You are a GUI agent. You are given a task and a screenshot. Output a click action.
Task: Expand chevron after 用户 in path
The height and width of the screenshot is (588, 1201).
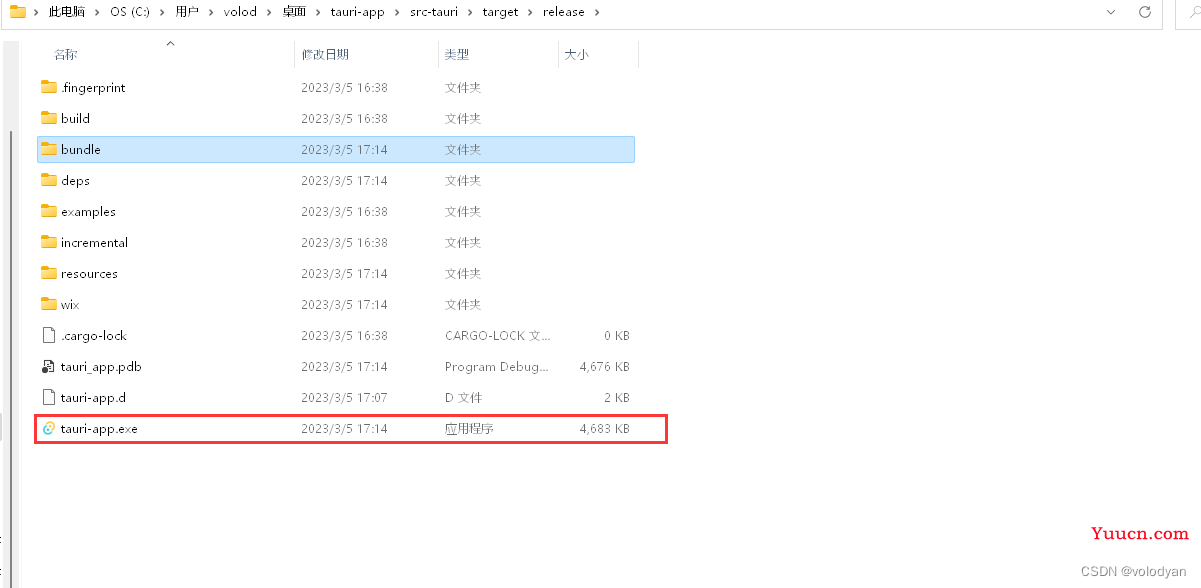point(212,12)
